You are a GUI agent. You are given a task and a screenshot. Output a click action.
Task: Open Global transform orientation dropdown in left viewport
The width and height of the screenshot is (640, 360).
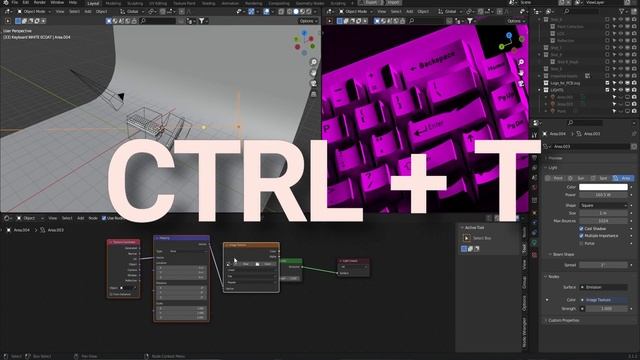133,11
